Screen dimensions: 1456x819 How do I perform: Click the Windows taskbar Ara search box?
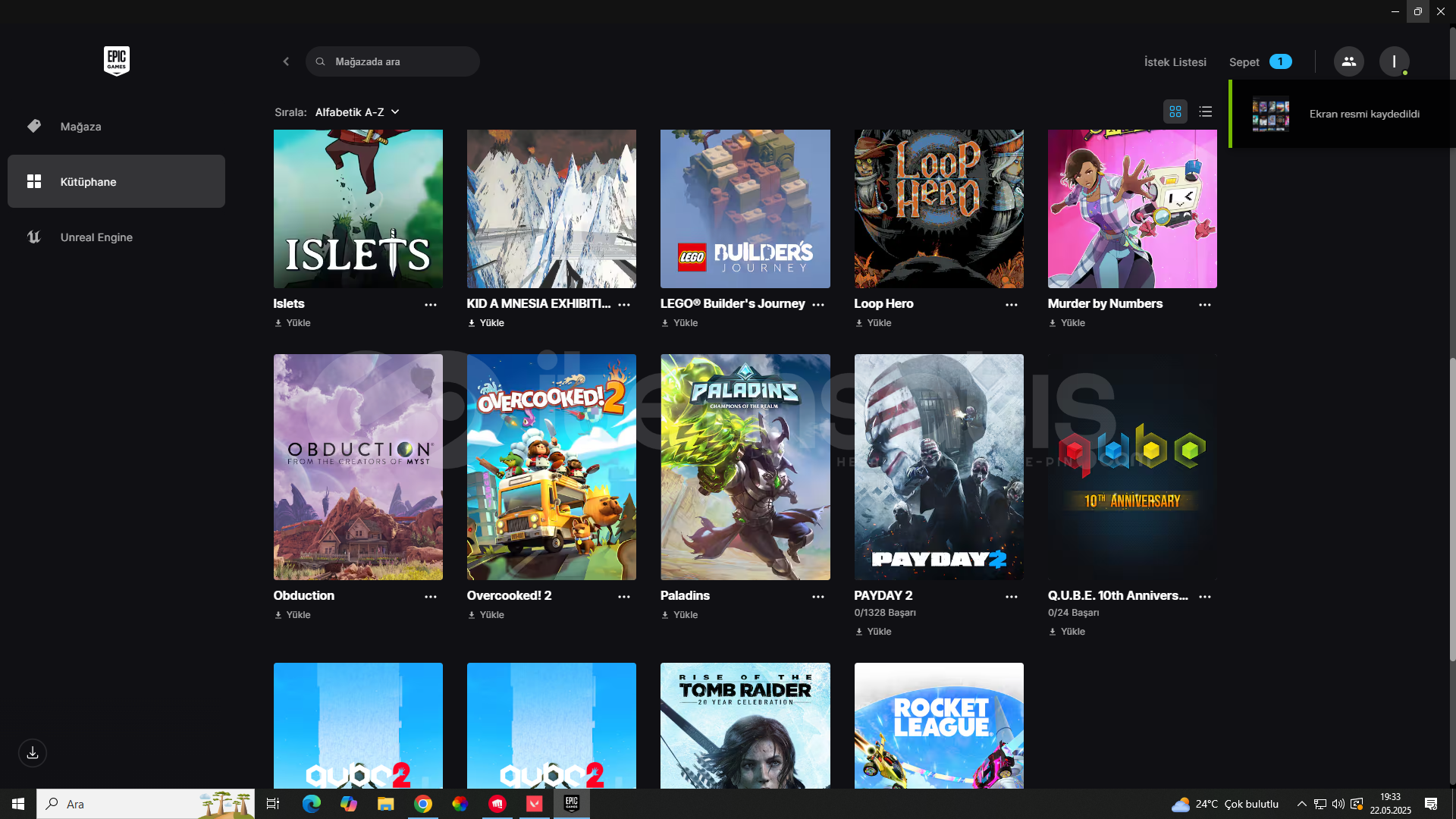tap(146, 804)
